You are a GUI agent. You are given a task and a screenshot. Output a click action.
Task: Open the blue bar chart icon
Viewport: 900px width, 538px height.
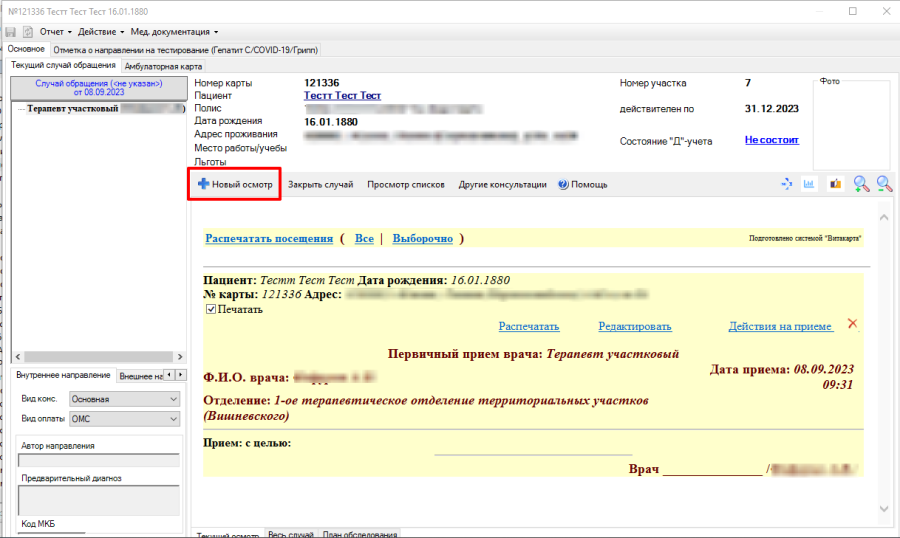808,184
